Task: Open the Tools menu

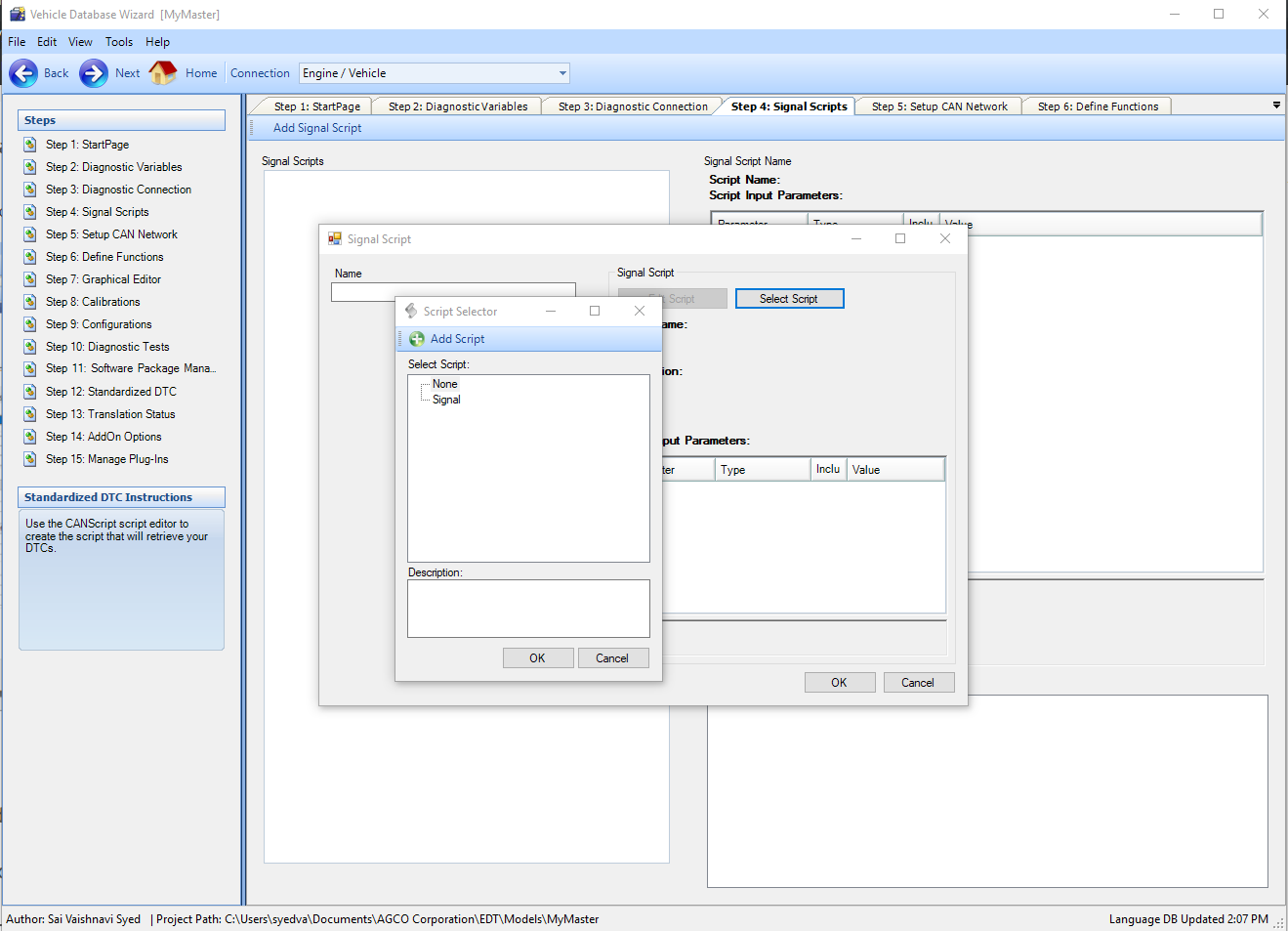Action: [119, 42]
